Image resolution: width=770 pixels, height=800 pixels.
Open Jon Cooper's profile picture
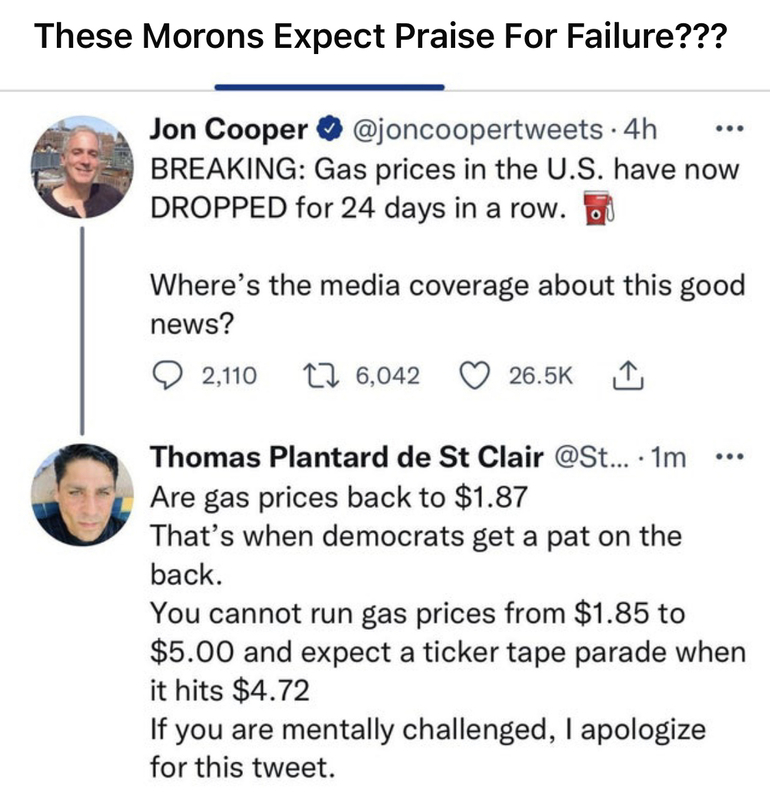point(82,166)
